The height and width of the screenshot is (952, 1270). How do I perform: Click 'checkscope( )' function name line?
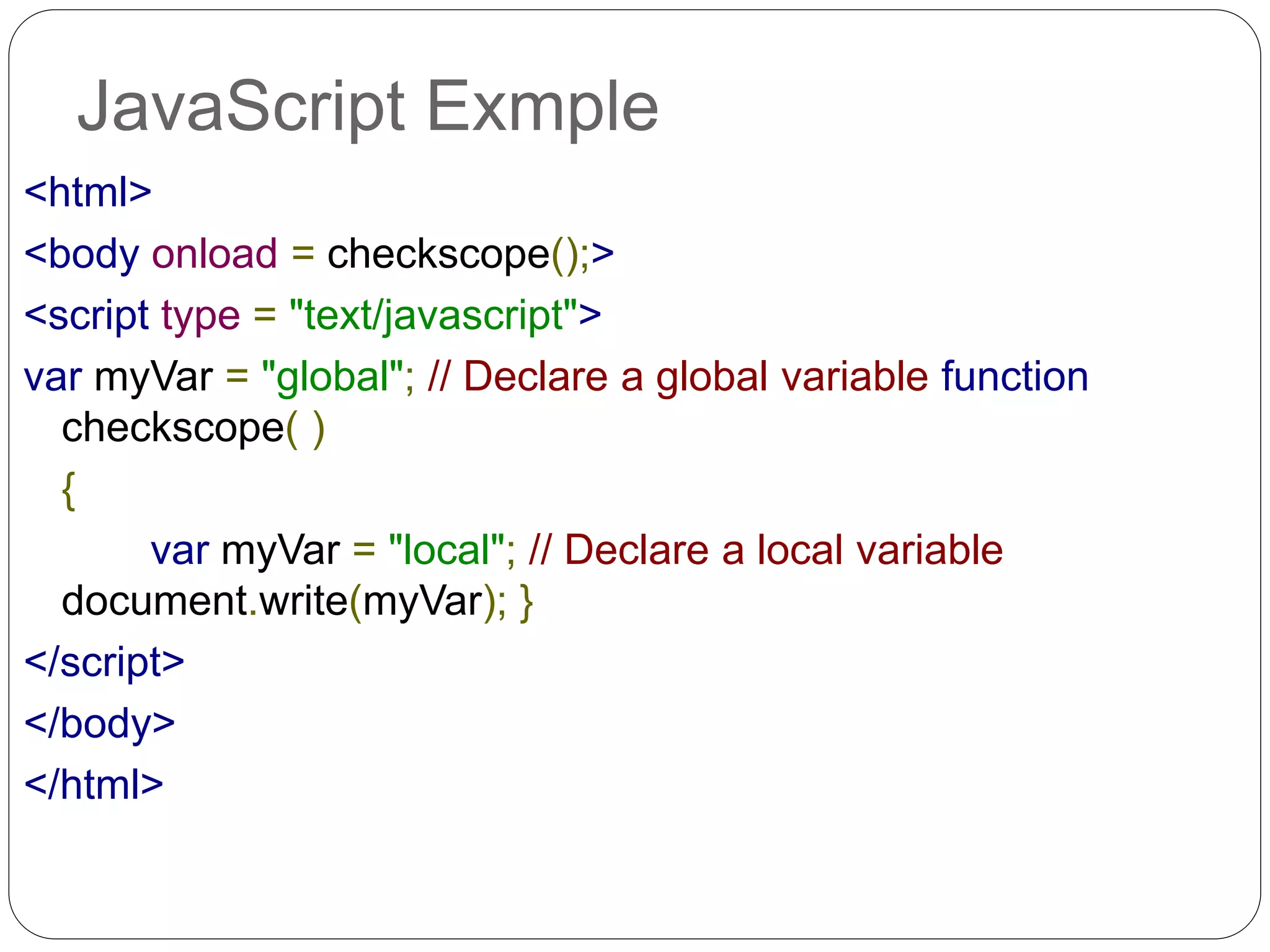pos(193,429)
